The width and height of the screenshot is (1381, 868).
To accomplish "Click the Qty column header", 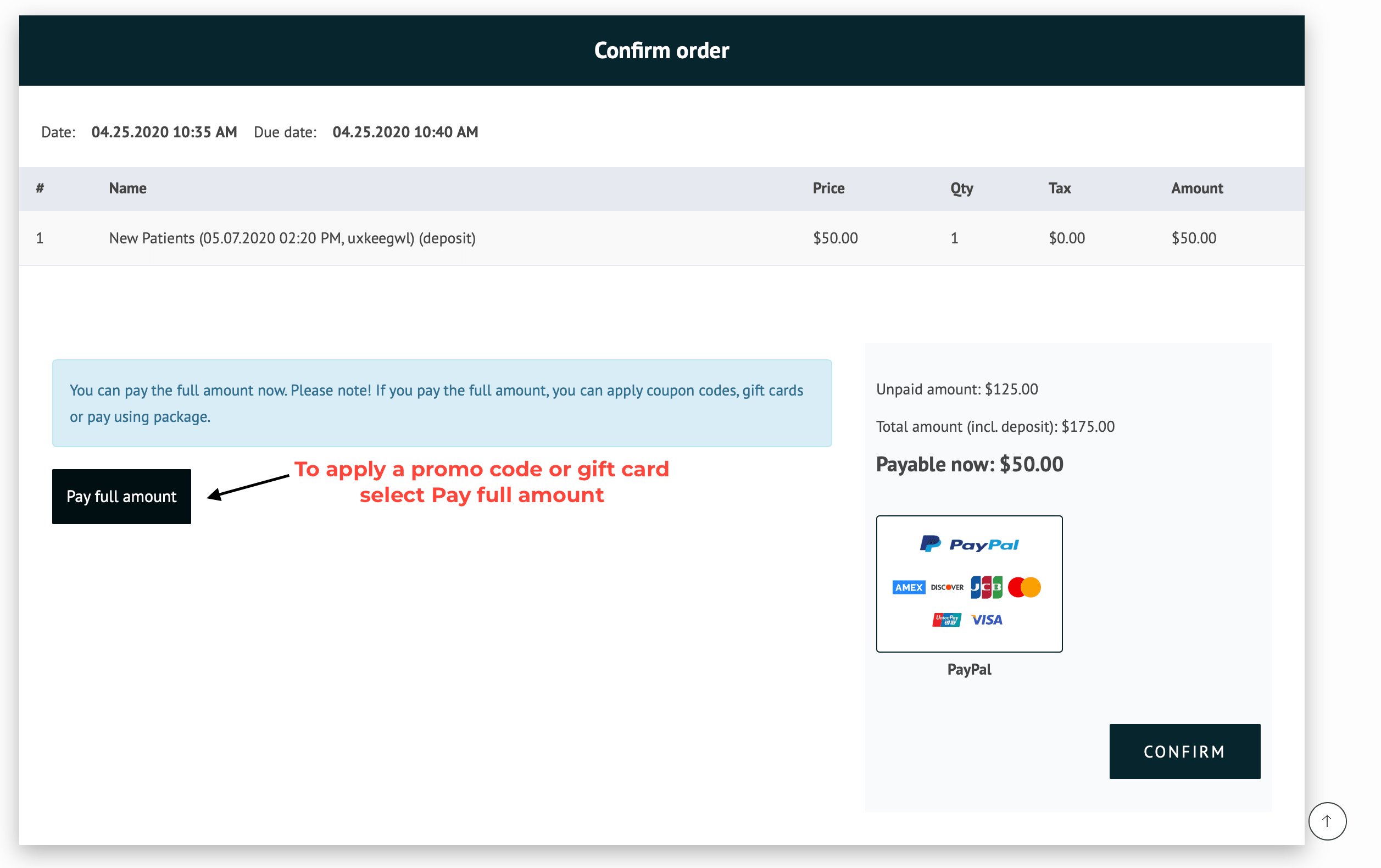I will 961,188.
